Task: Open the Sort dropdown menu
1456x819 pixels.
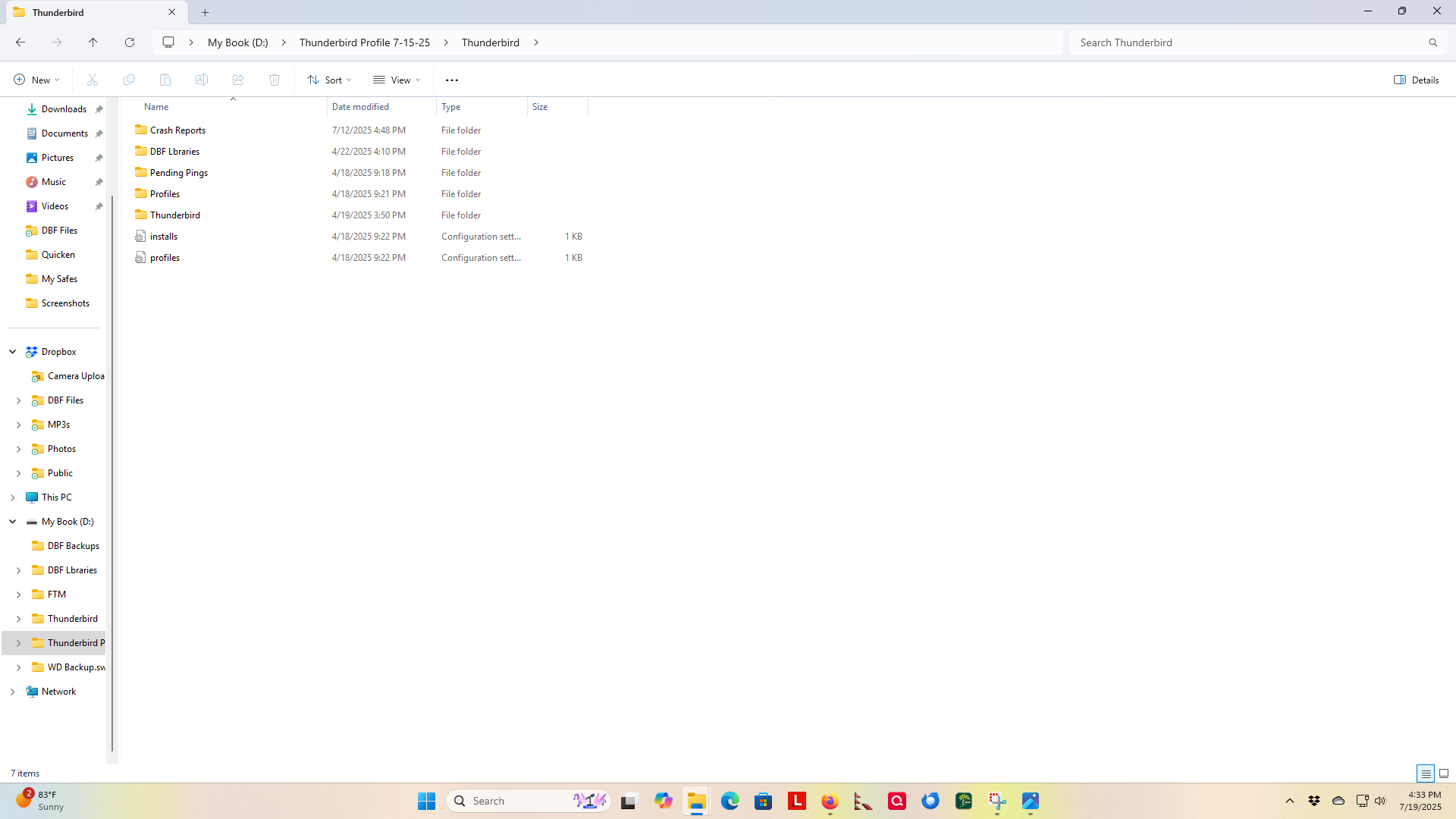Action: tap(330, 80)
